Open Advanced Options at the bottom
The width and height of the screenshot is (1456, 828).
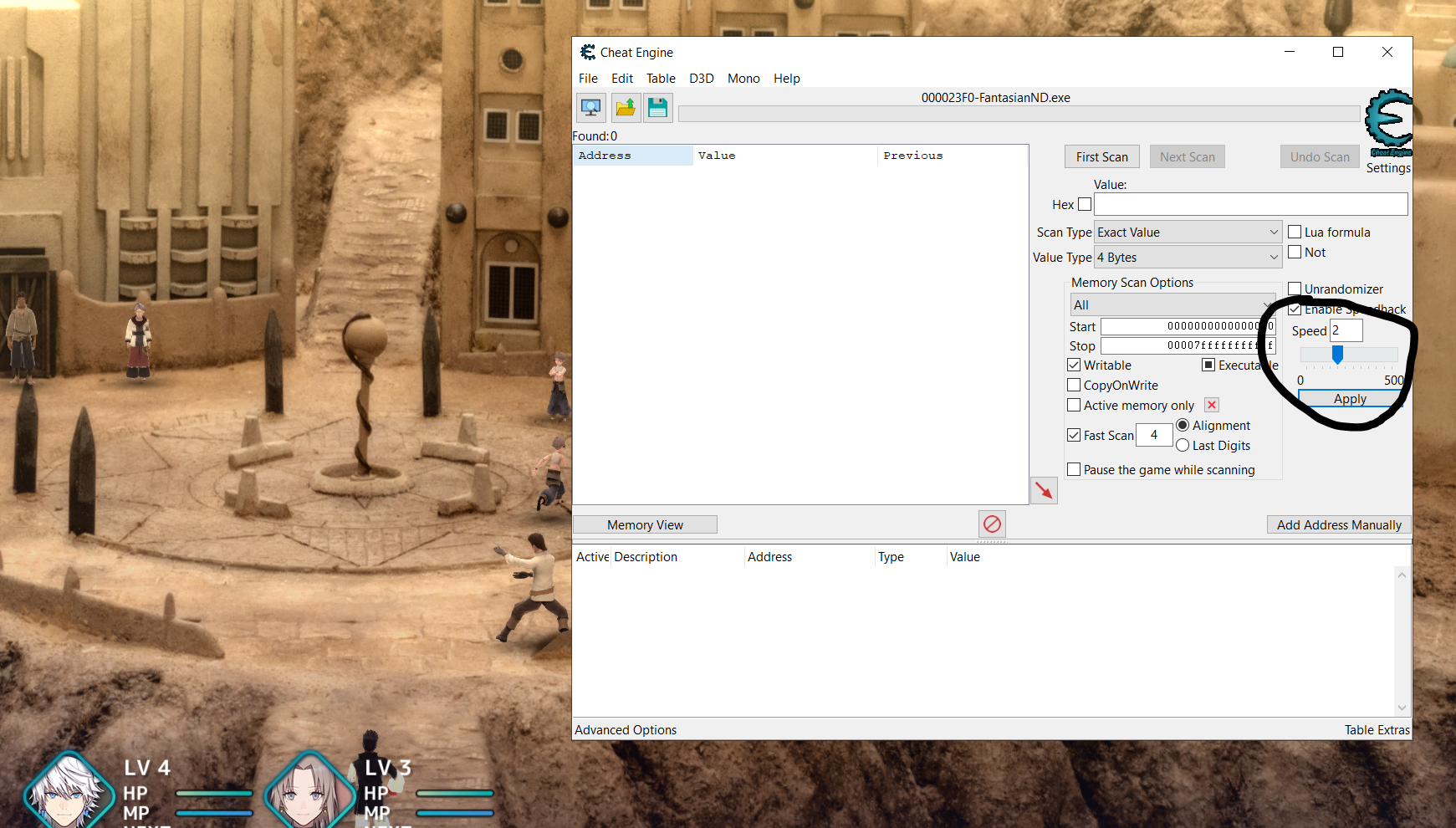(626, 729)
